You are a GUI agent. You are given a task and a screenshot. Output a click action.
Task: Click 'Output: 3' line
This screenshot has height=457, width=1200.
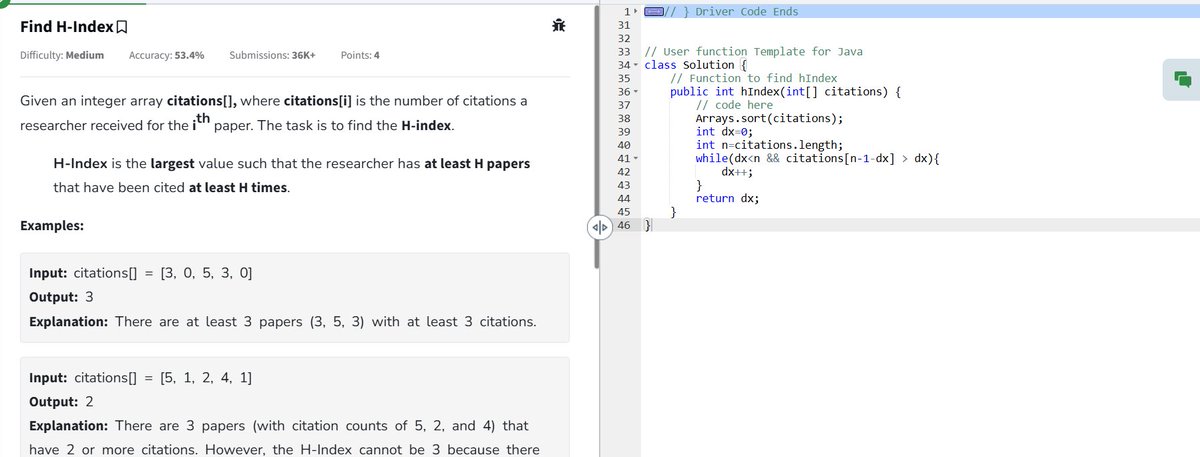tap(62, 297)
